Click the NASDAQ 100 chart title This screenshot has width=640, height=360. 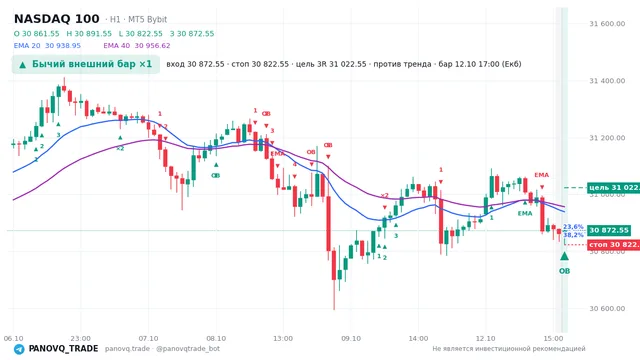(56, 19)
